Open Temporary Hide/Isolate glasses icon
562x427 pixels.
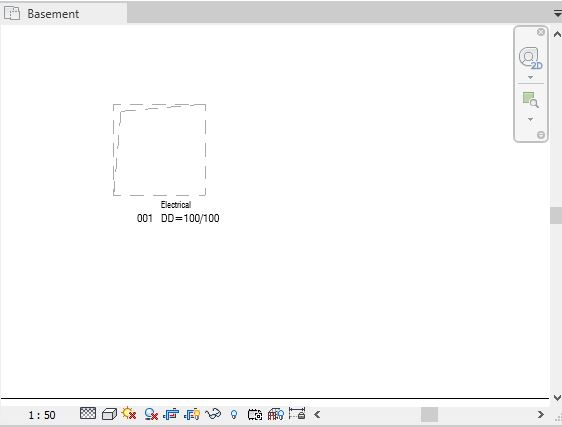pyautogui.click(x=213, y=414)
